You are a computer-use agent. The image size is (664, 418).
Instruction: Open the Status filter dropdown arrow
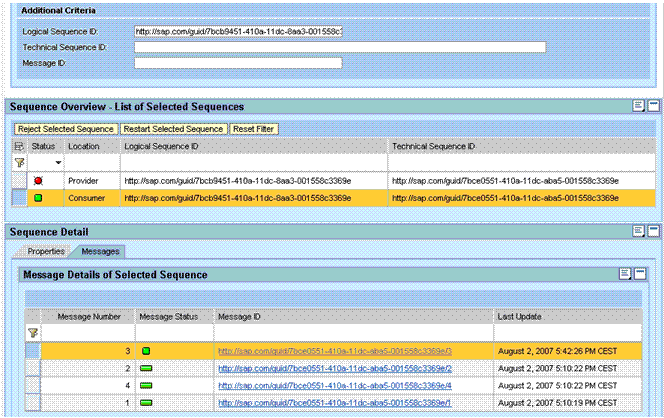tap(58, 163)
